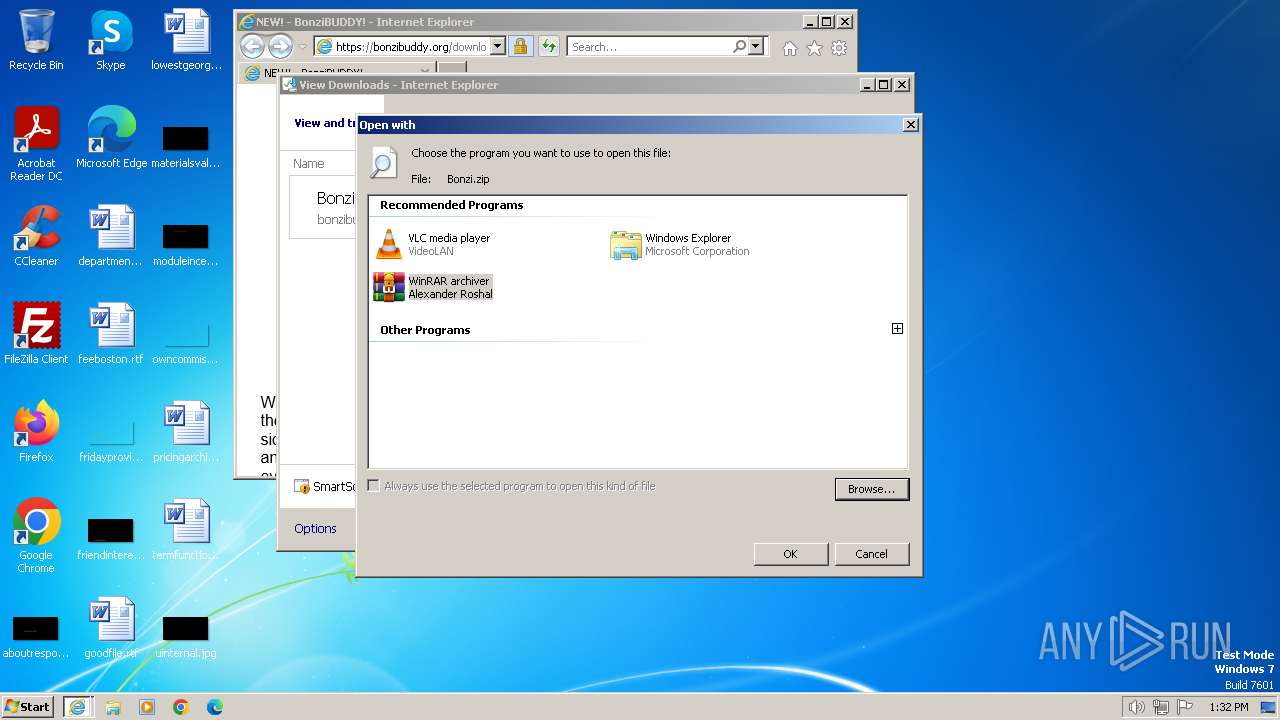
Task: Launch Google Chrome from desktop
Action: tap(36, 536)
